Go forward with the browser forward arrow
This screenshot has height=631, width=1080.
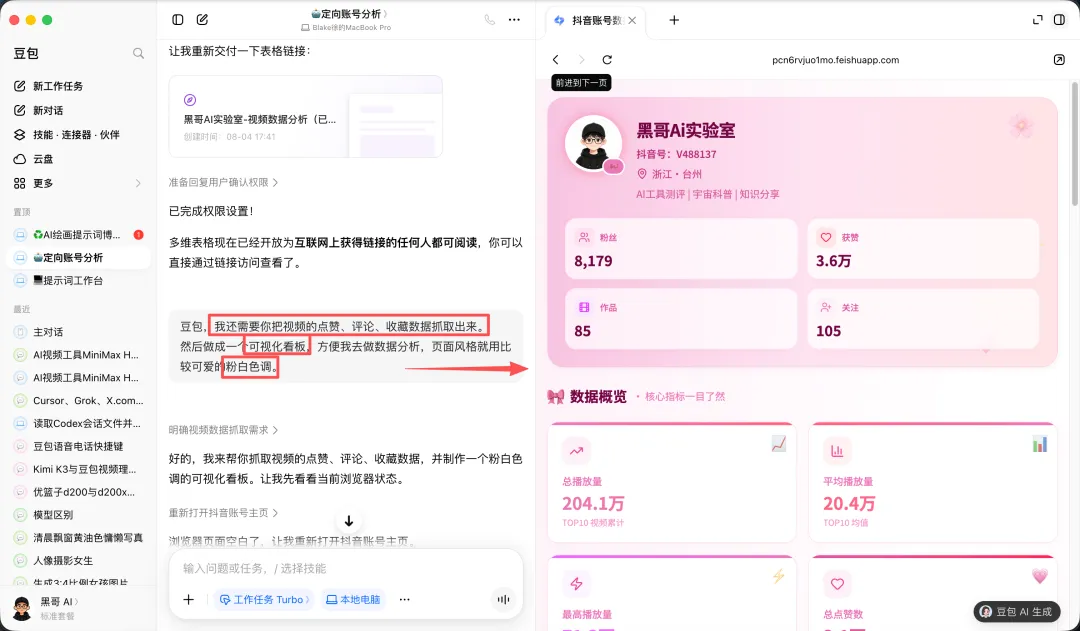point(581,60)
